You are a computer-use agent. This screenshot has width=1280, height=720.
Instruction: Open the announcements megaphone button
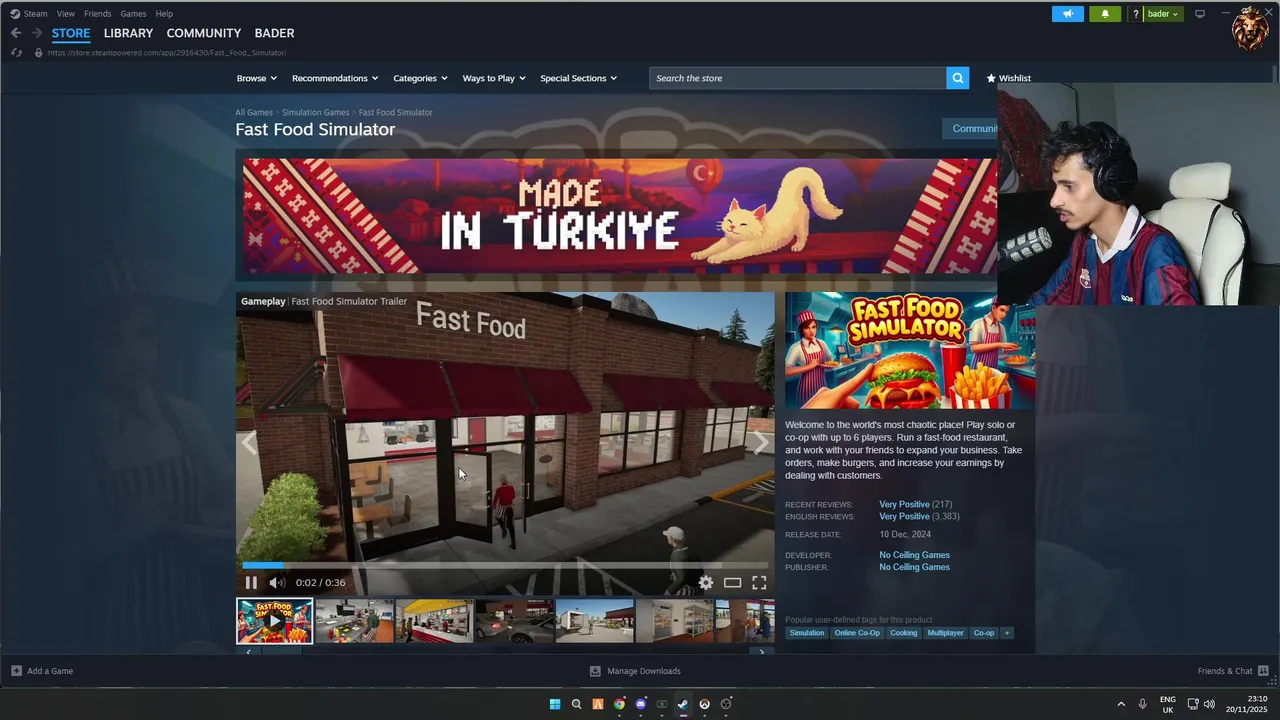coord(1068,14)
